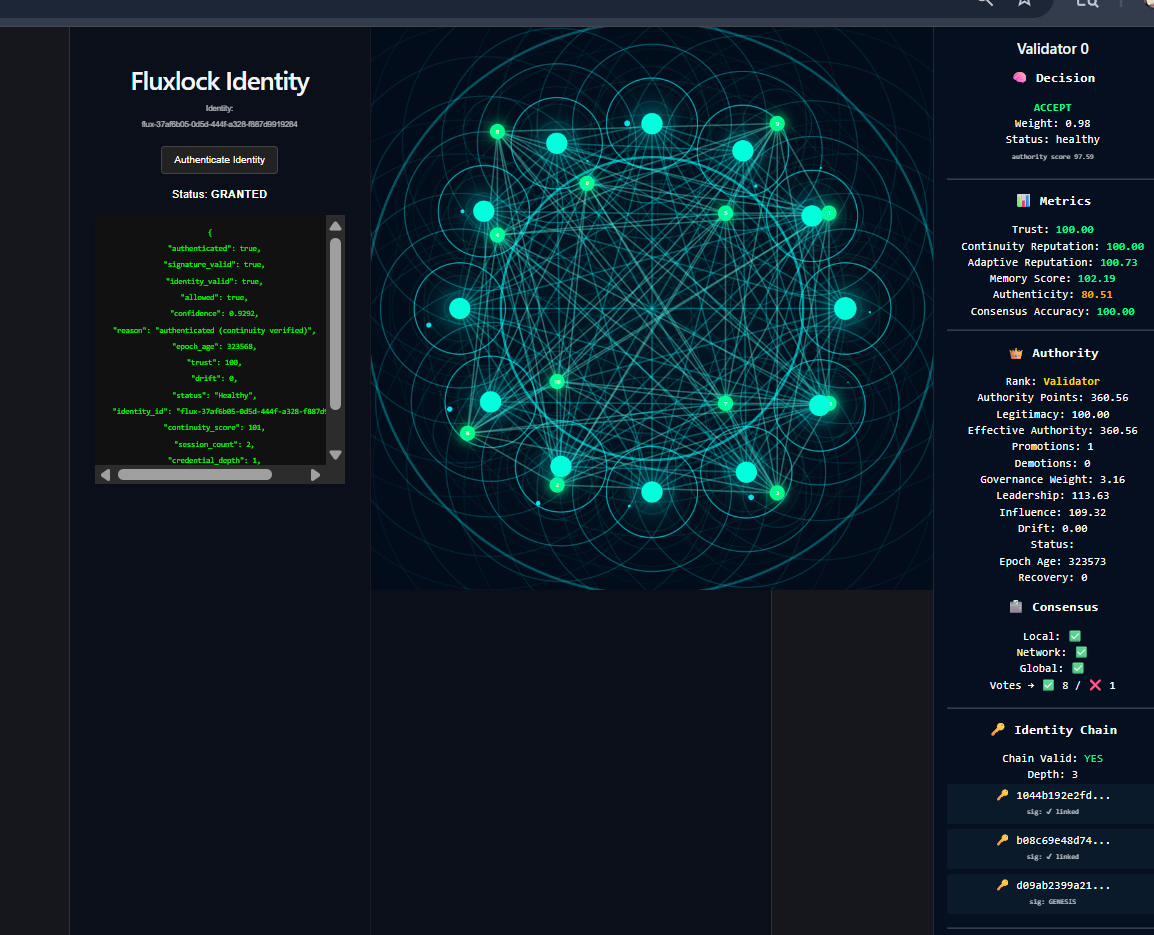The width and height of the screenshot is (1154, 935).
Task: Select the rightmost large cyan node in graph
Action: 845,308
